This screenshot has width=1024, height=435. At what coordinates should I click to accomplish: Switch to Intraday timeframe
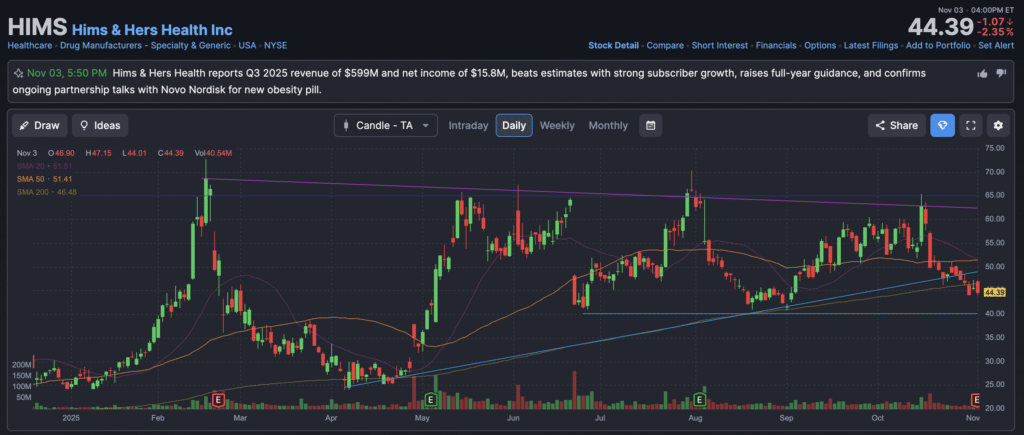coord(468,125)
